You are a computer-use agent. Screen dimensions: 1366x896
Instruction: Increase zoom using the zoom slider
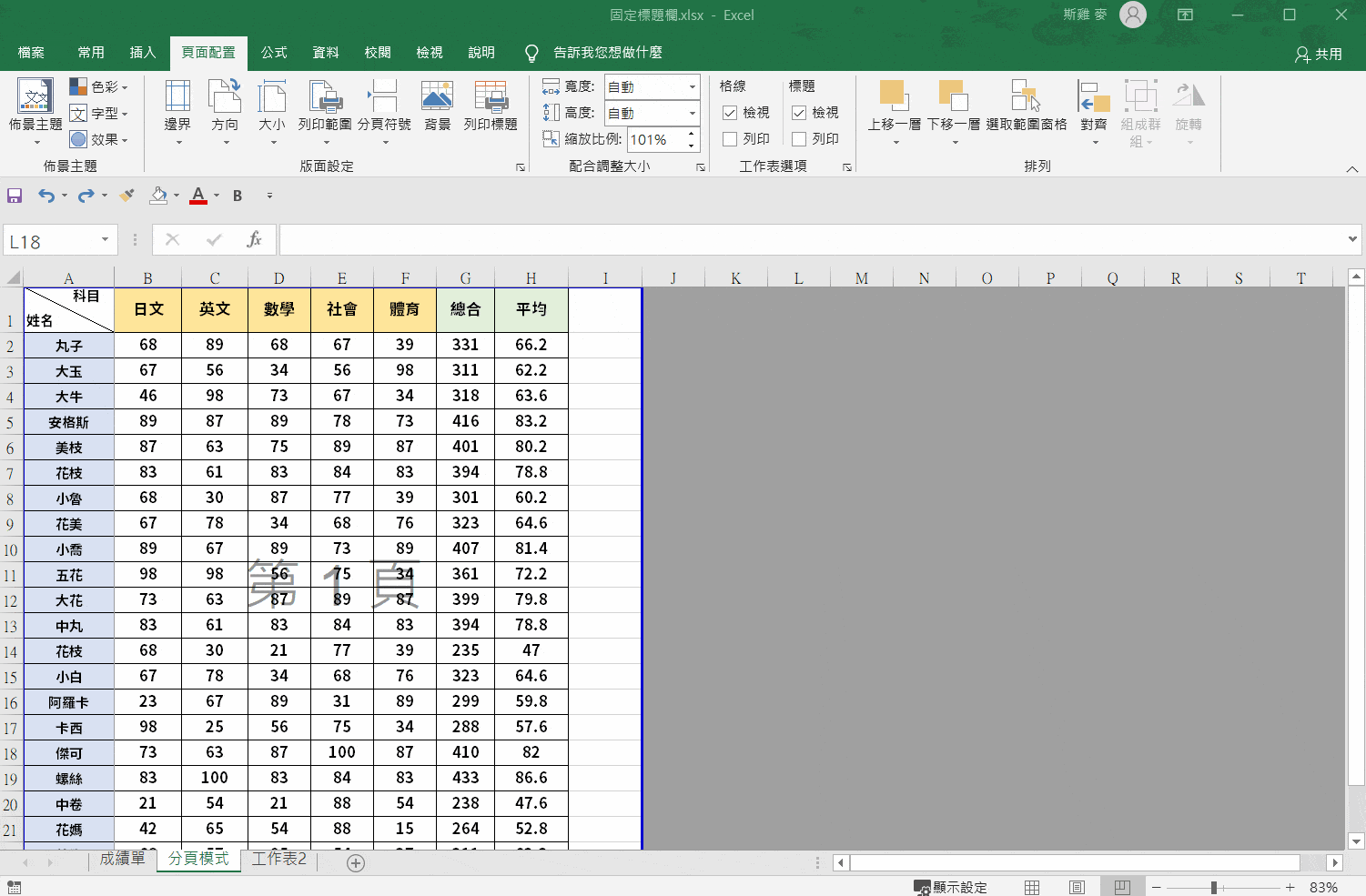point(1290,885)
